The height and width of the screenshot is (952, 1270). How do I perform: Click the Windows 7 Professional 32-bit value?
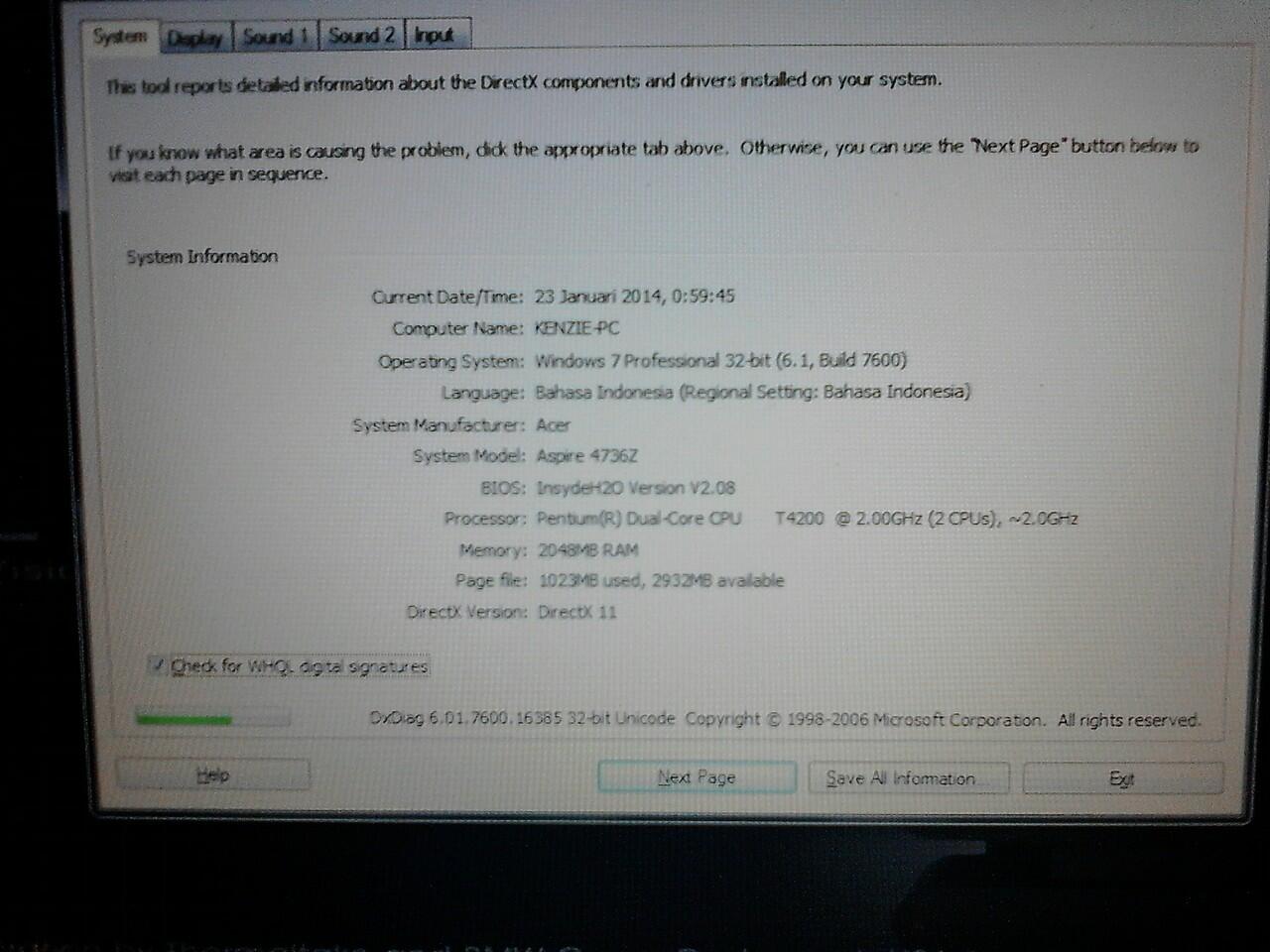pos(720,360)
